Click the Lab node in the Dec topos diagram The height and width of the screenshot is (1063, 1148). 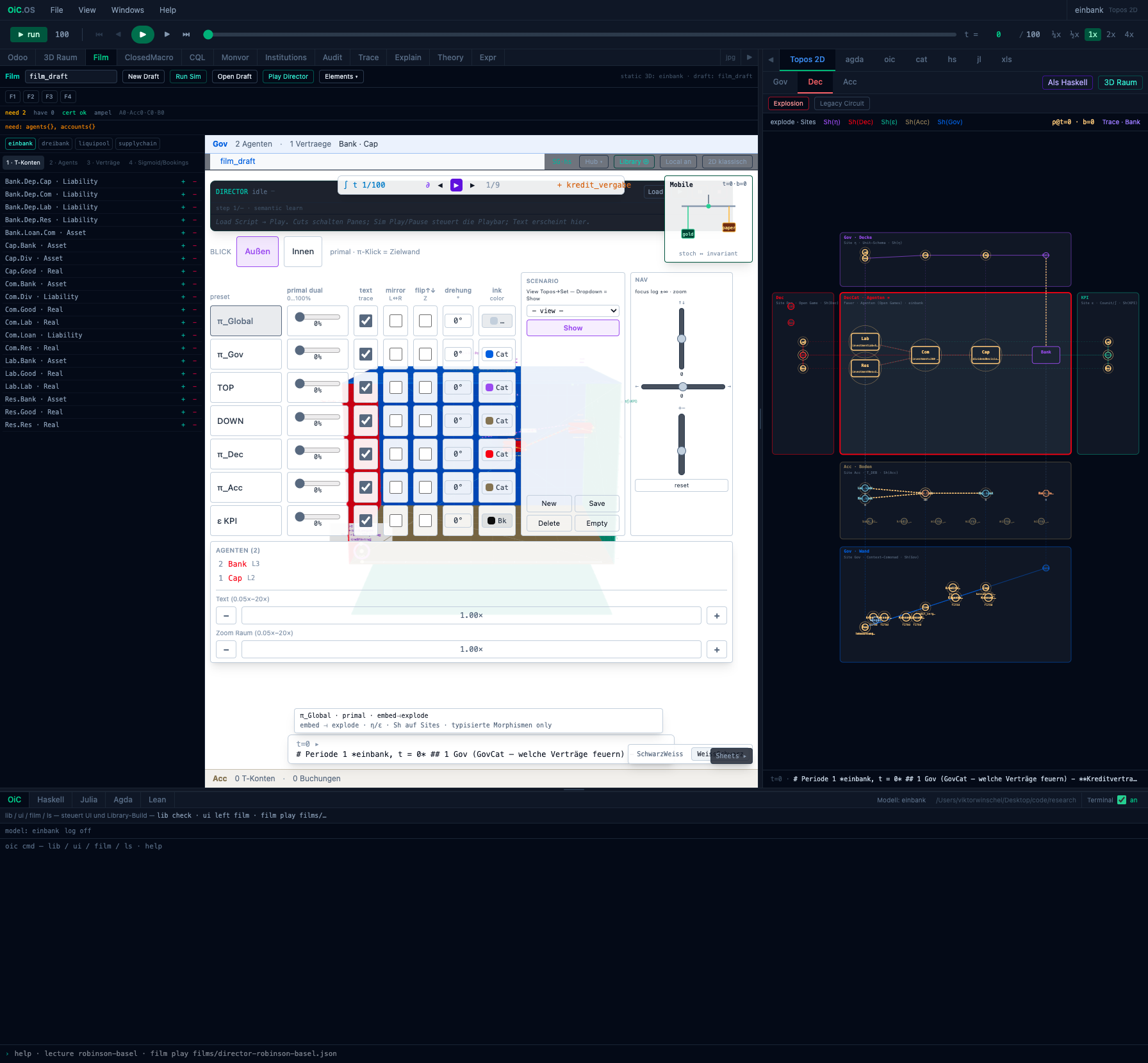[865, 341]
